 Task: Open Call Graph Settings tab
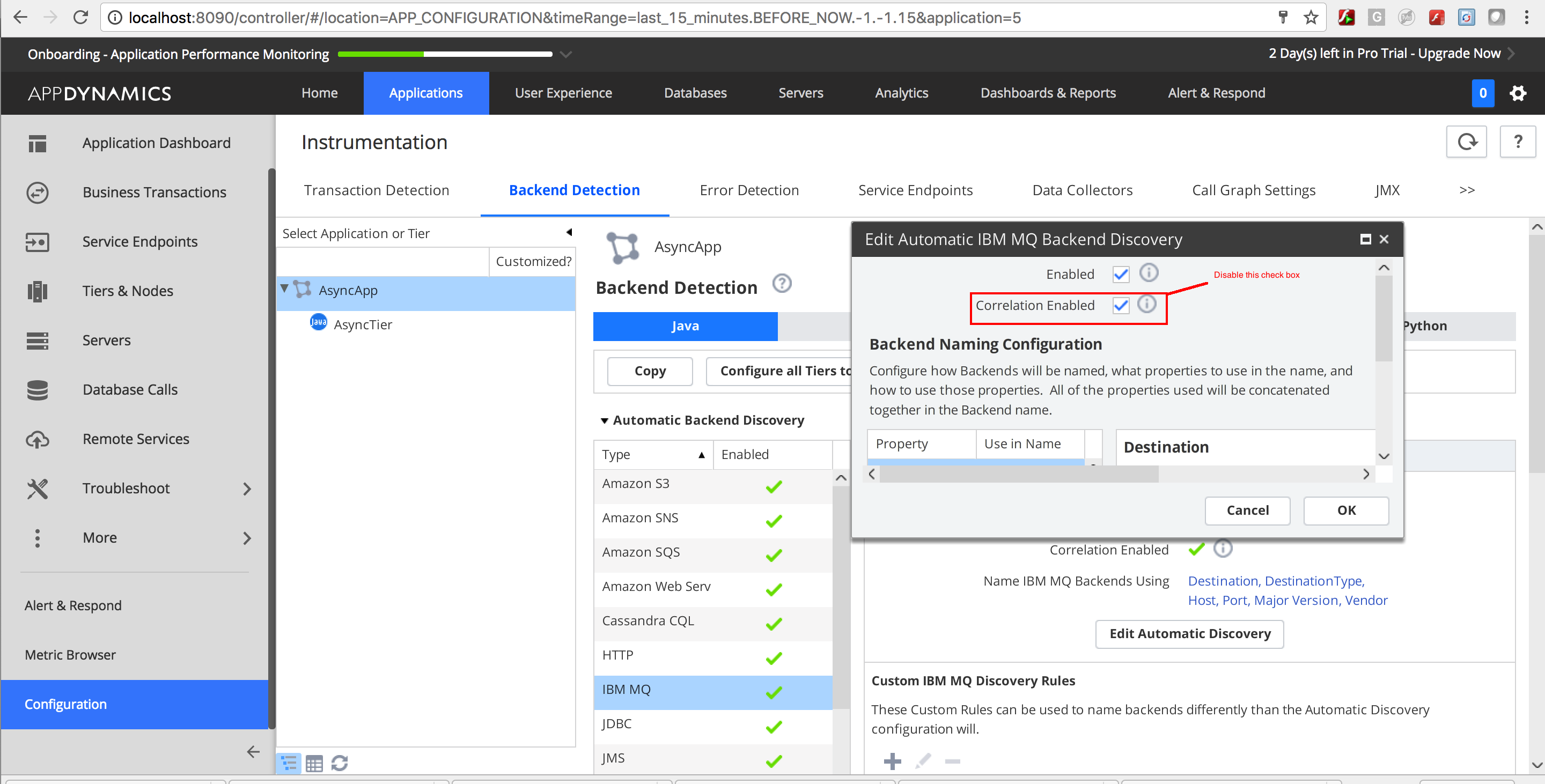click(x=1254, y=190)
